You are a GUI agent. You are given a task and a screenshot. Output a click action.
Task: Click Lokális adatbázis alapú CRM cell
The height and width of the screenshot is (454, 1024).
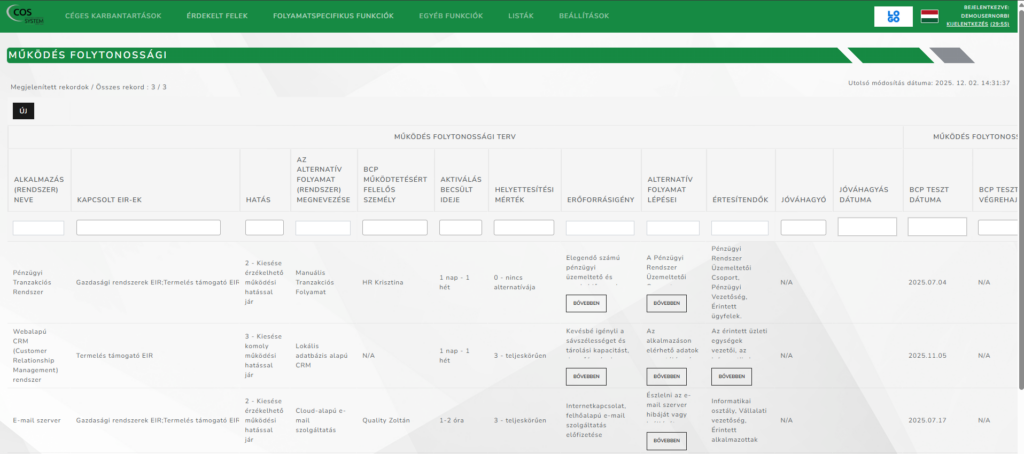322,355
